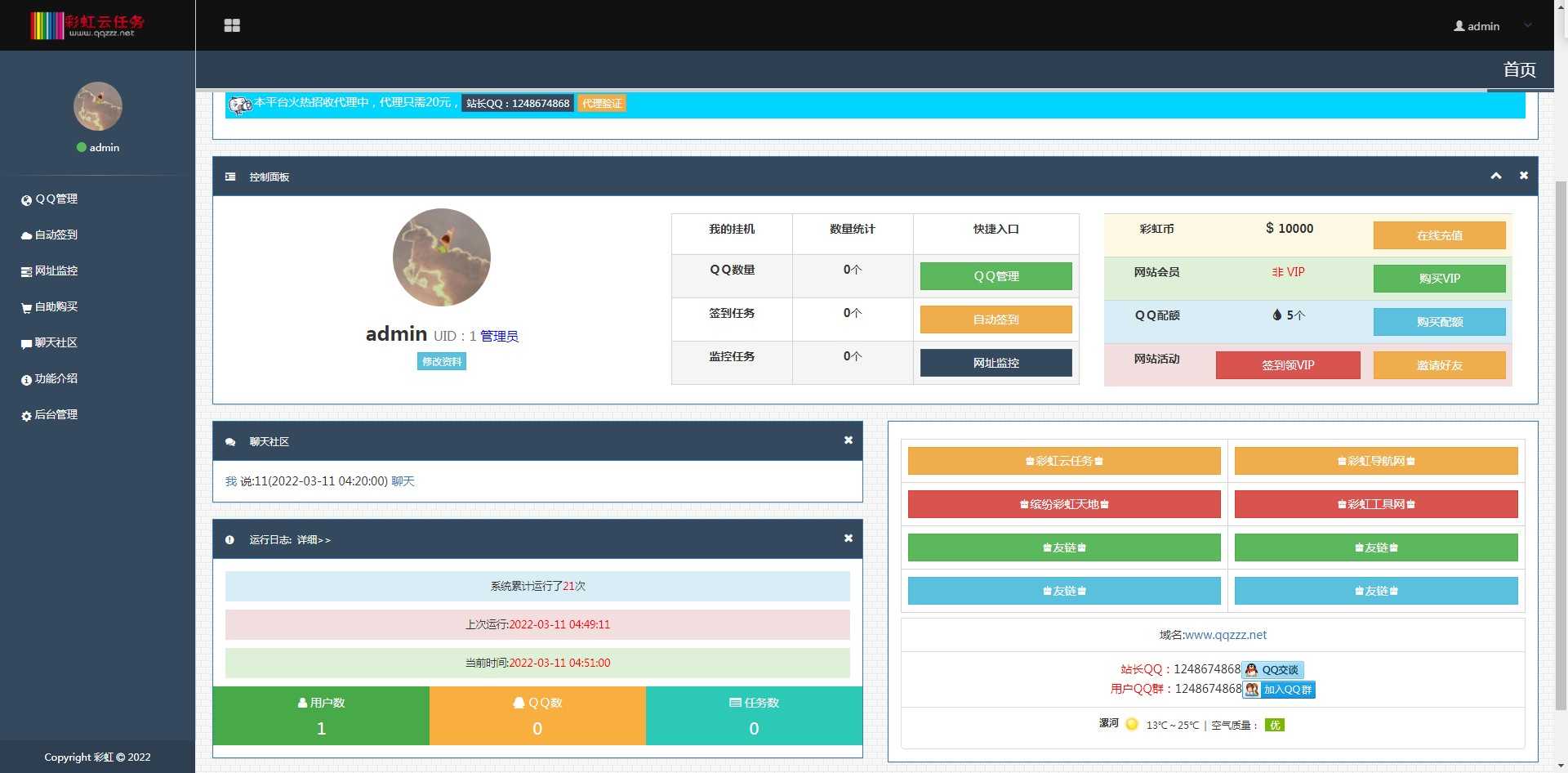Viewport: 1568px width, 773px height.
Task: Click the green QQ管理 shortcut button
Action: [996, 276]
